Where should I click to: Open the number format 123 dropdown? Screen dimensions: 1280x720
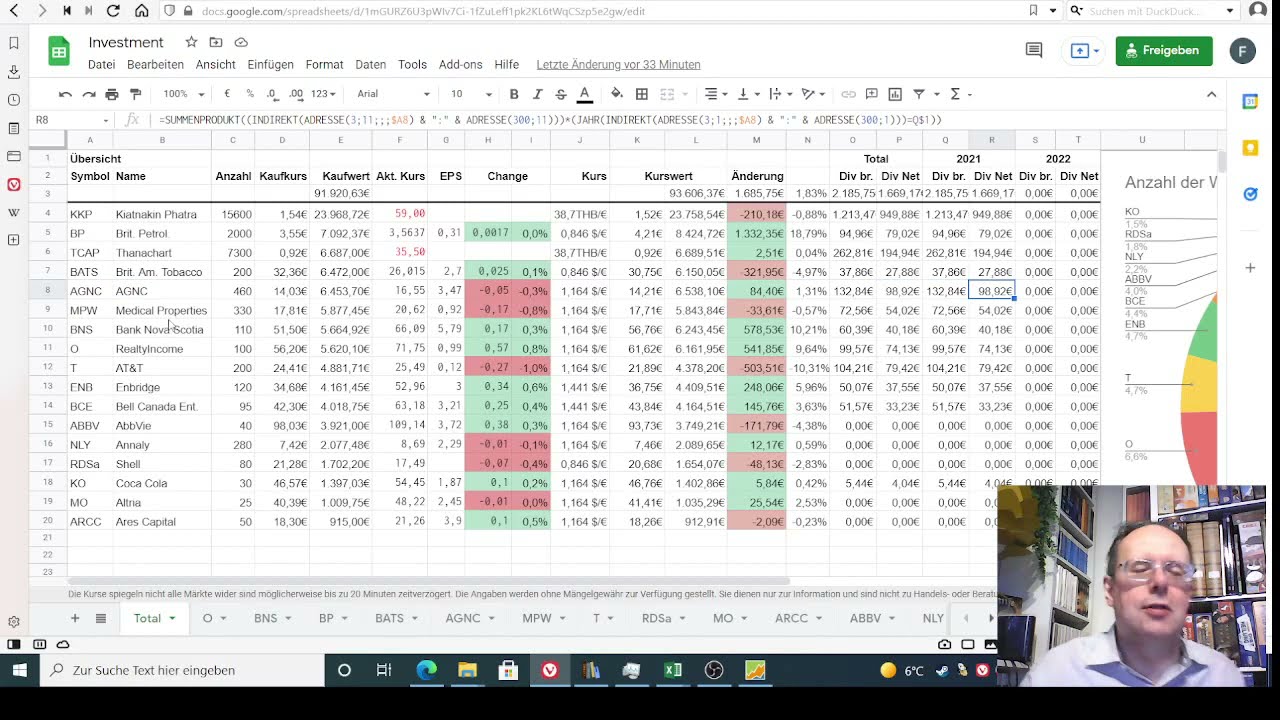coord(323,94)
